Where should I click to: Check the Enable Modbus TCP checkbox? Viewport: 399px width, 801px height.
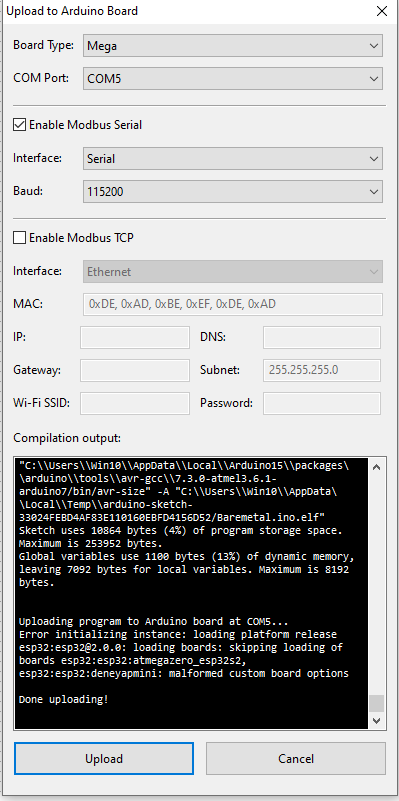point(19,238)
